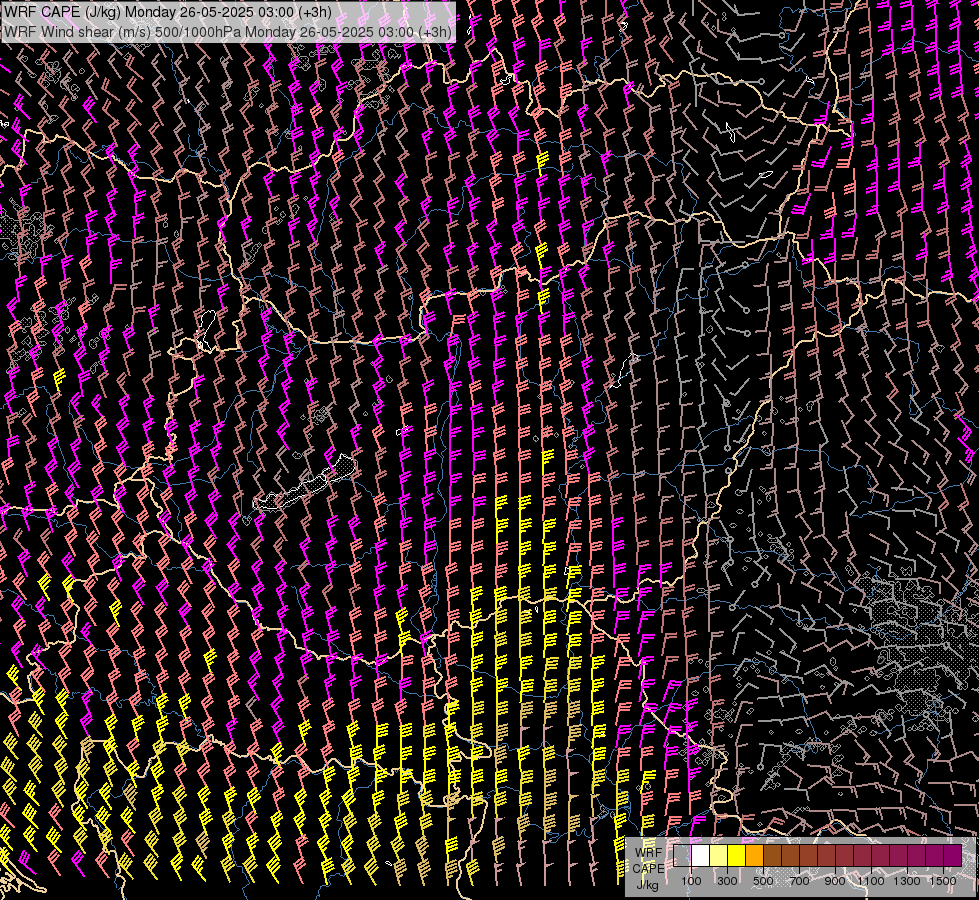The width and height of the screenshot is (979, 900).
Task: Click the CAPE label in the legend
Action: pos(648,869)
